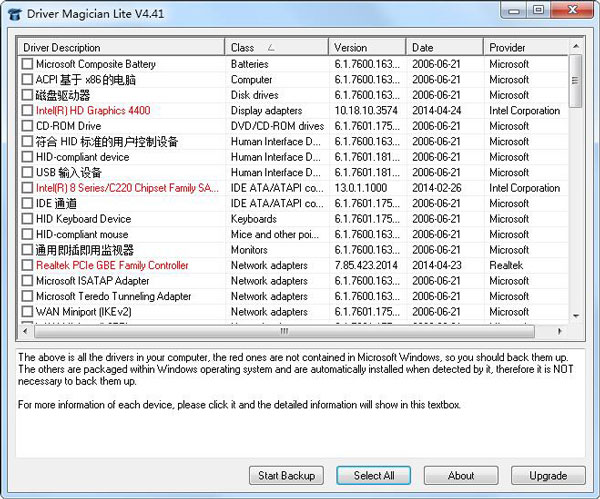Close the Driver Magician Lite window
The image size is (600, 499).
(x=572, y=10)
